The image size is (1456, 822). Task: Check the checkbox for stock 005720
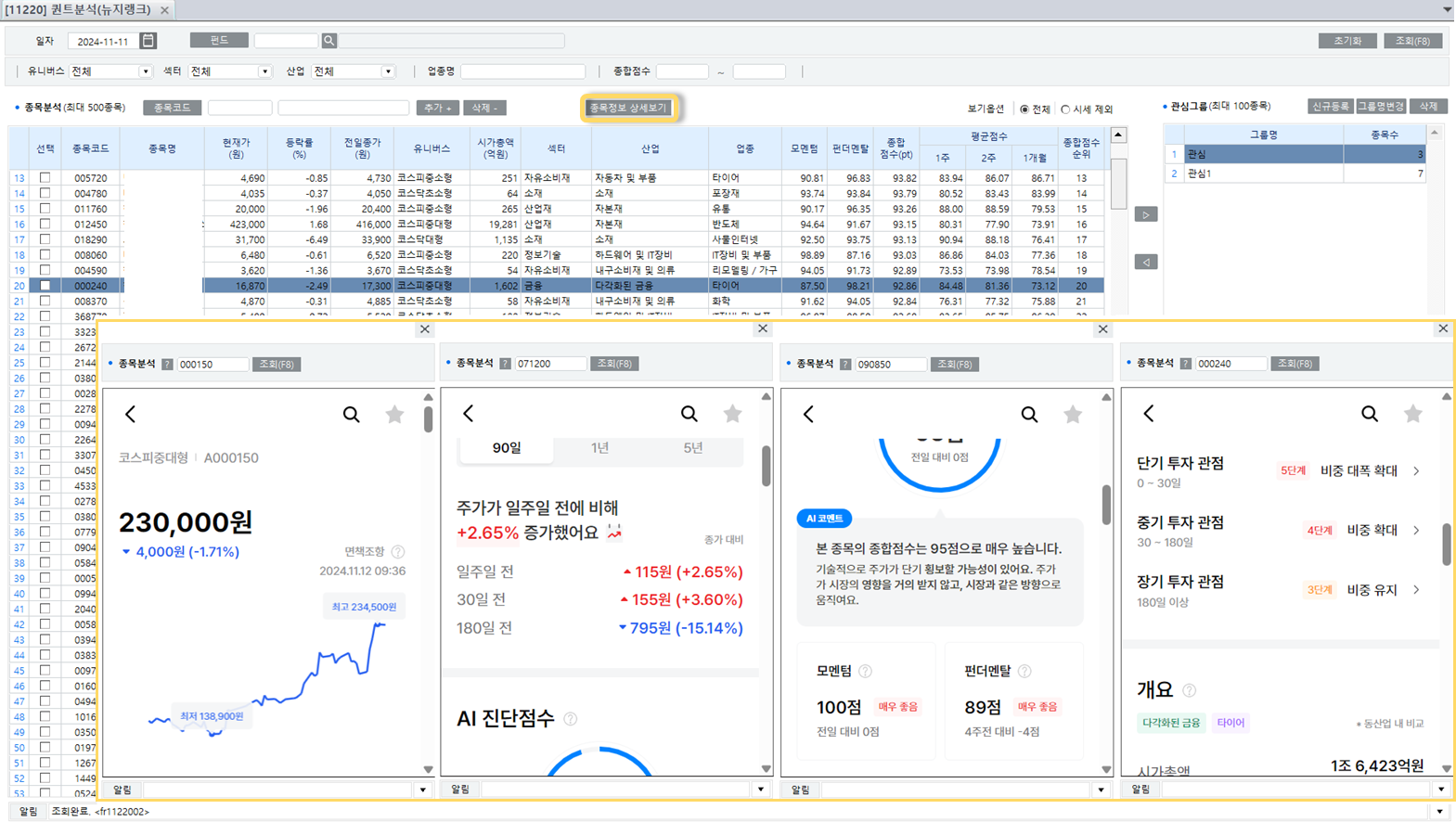[45, 177]
